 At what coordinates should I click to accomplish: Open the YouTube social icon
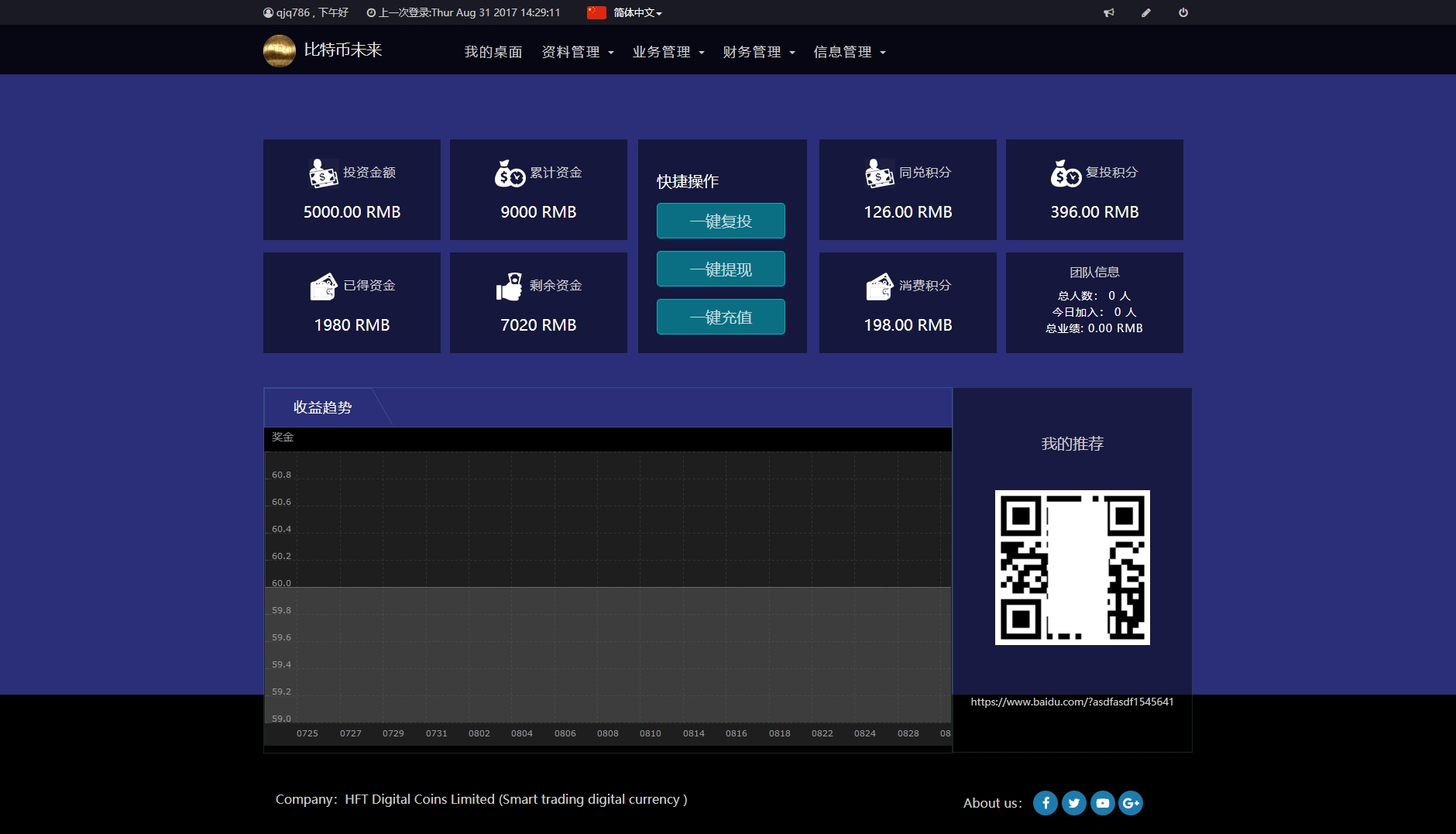coord(1103,803)
